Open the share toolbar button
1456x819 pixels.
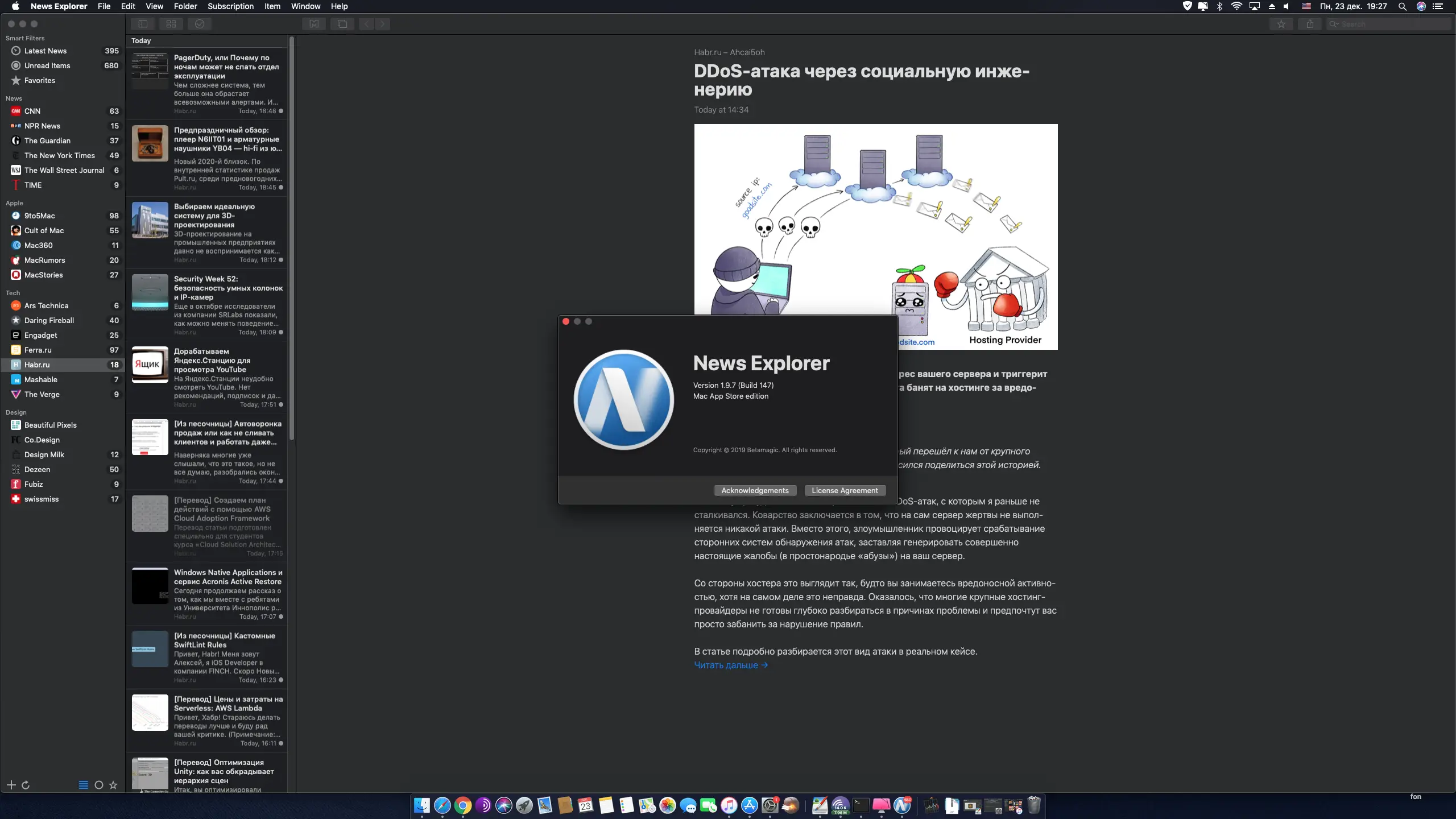pos(1310,24)
